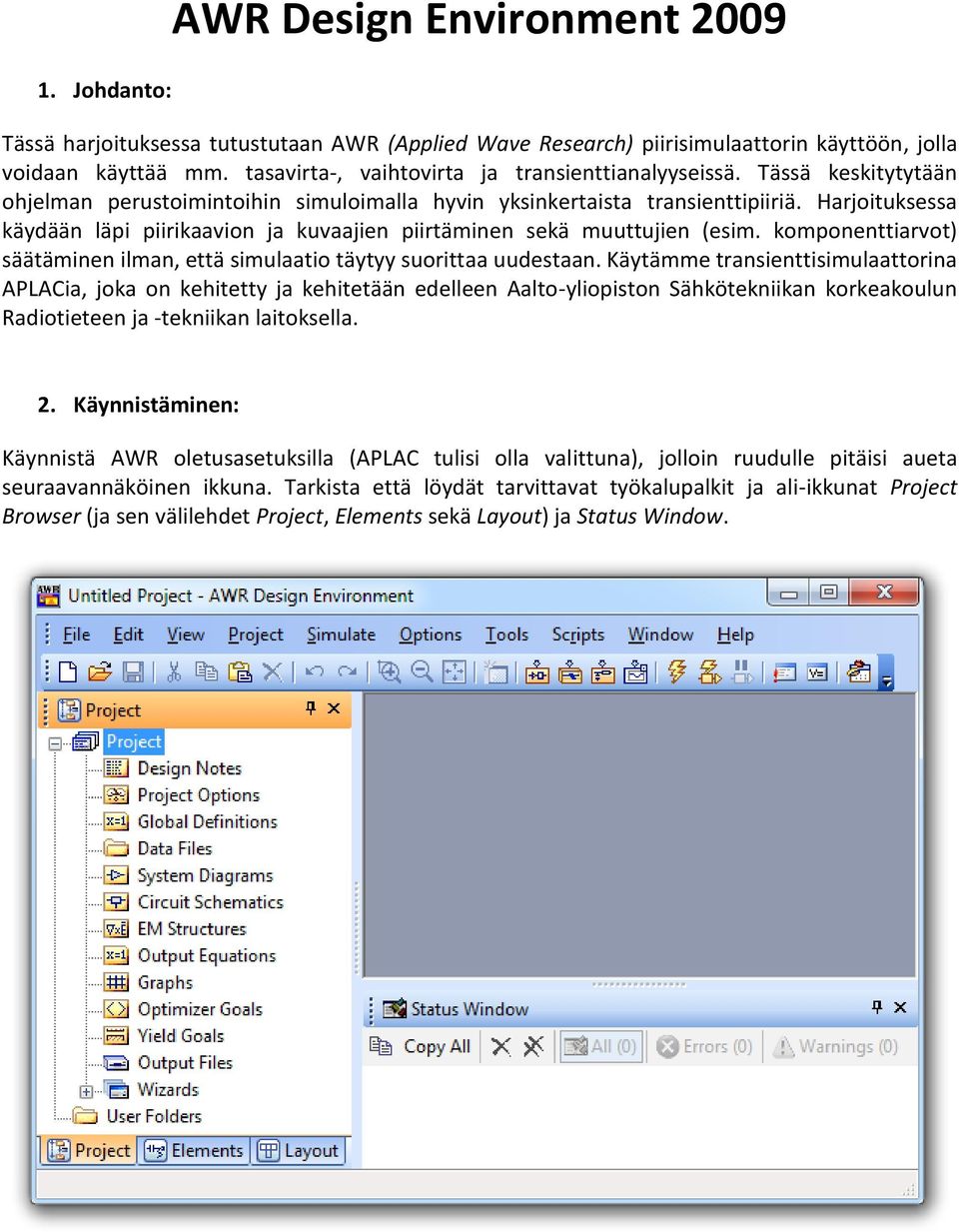Close the Status Window panel
959x1232 pixels.
coord(900,1007)
